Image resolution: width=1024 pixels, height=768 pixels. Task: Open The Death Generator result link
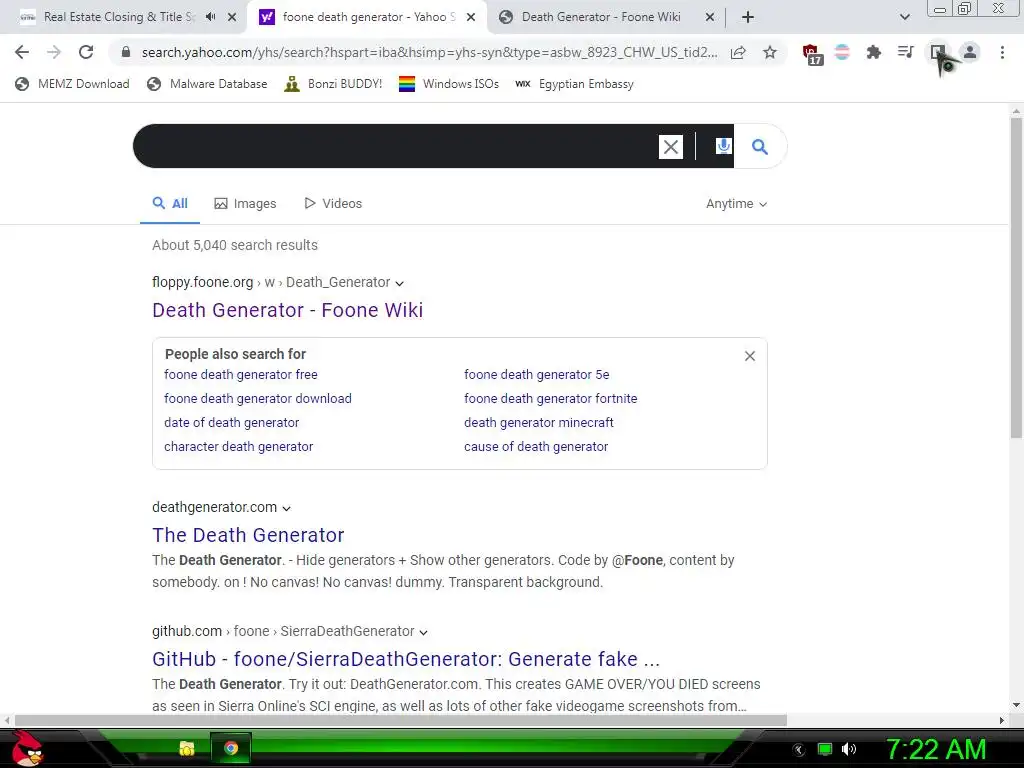point(248,535)
